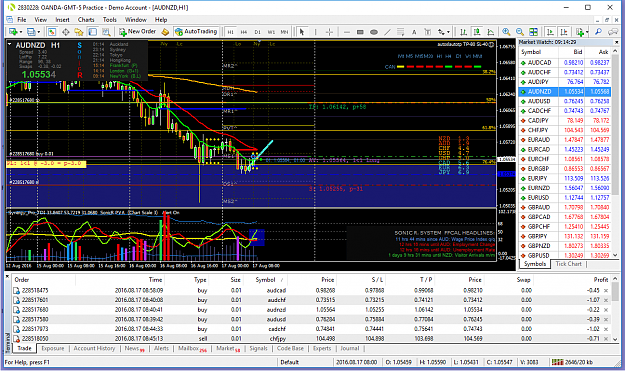Screen dimensions: 625x371
Task: Open the Insert menu
Action: click(x=62, y=20)
